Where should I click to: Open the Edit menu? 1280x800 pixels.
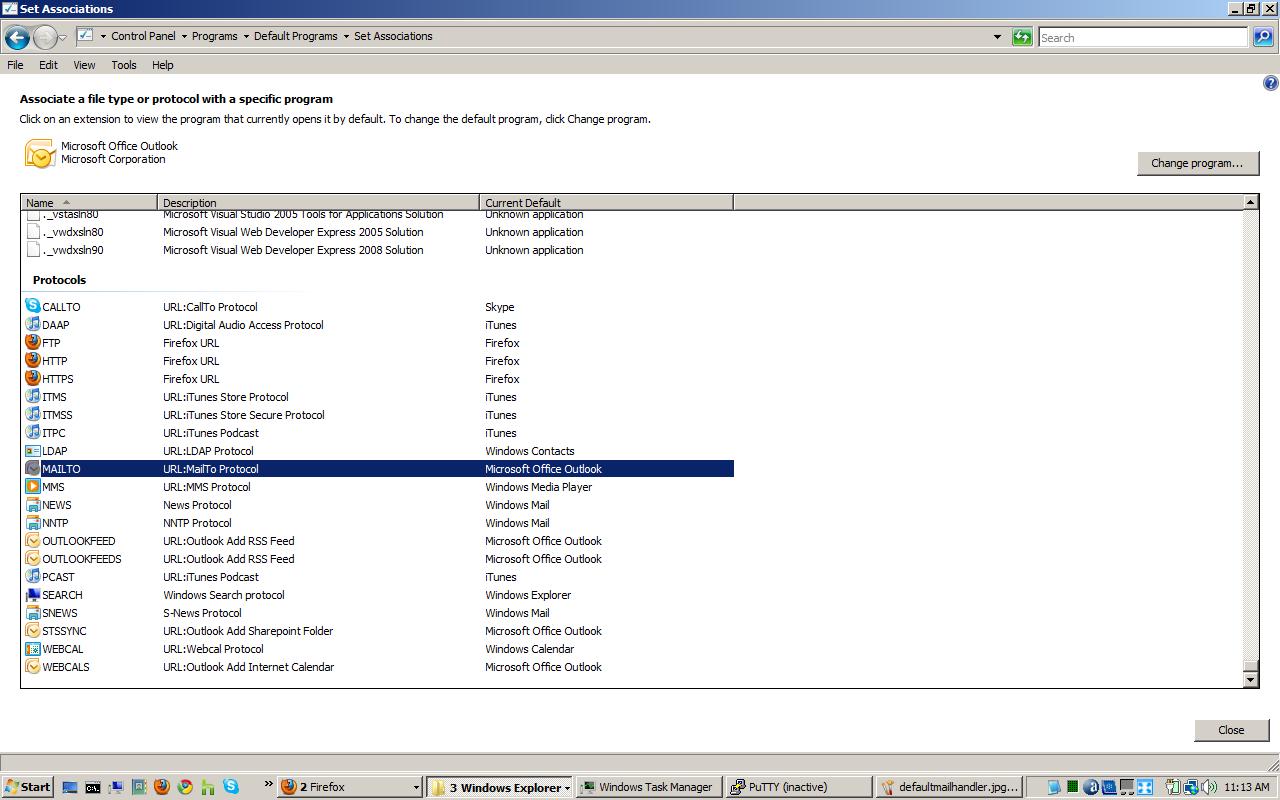pos(48,65)
